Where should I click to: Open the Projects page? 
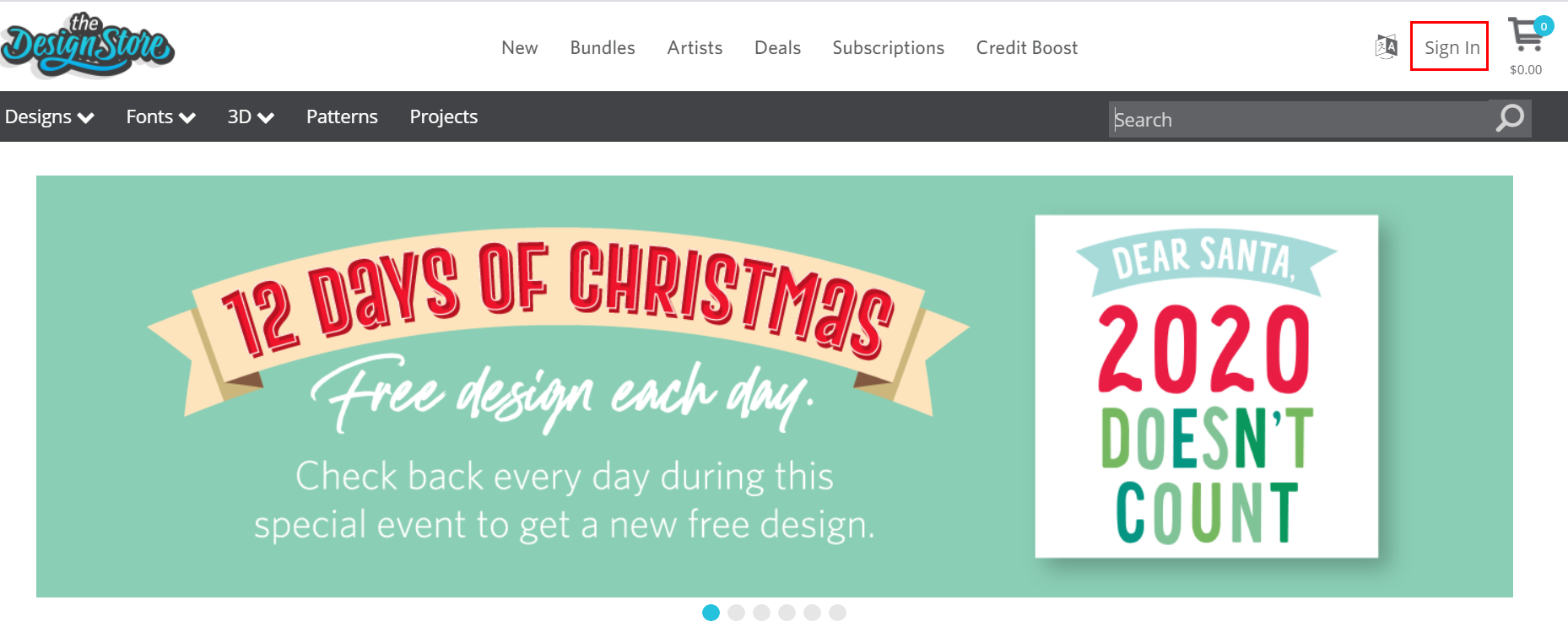[443, 116]
